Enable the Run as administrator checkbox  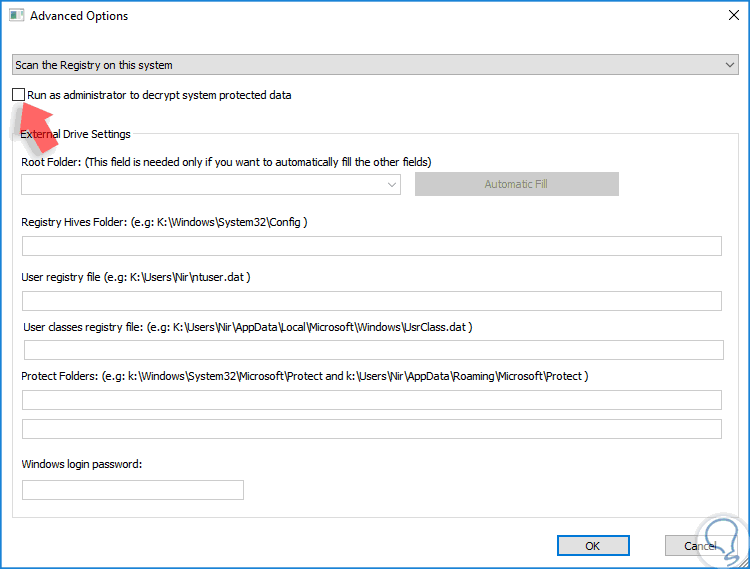[x=19, y=95]
